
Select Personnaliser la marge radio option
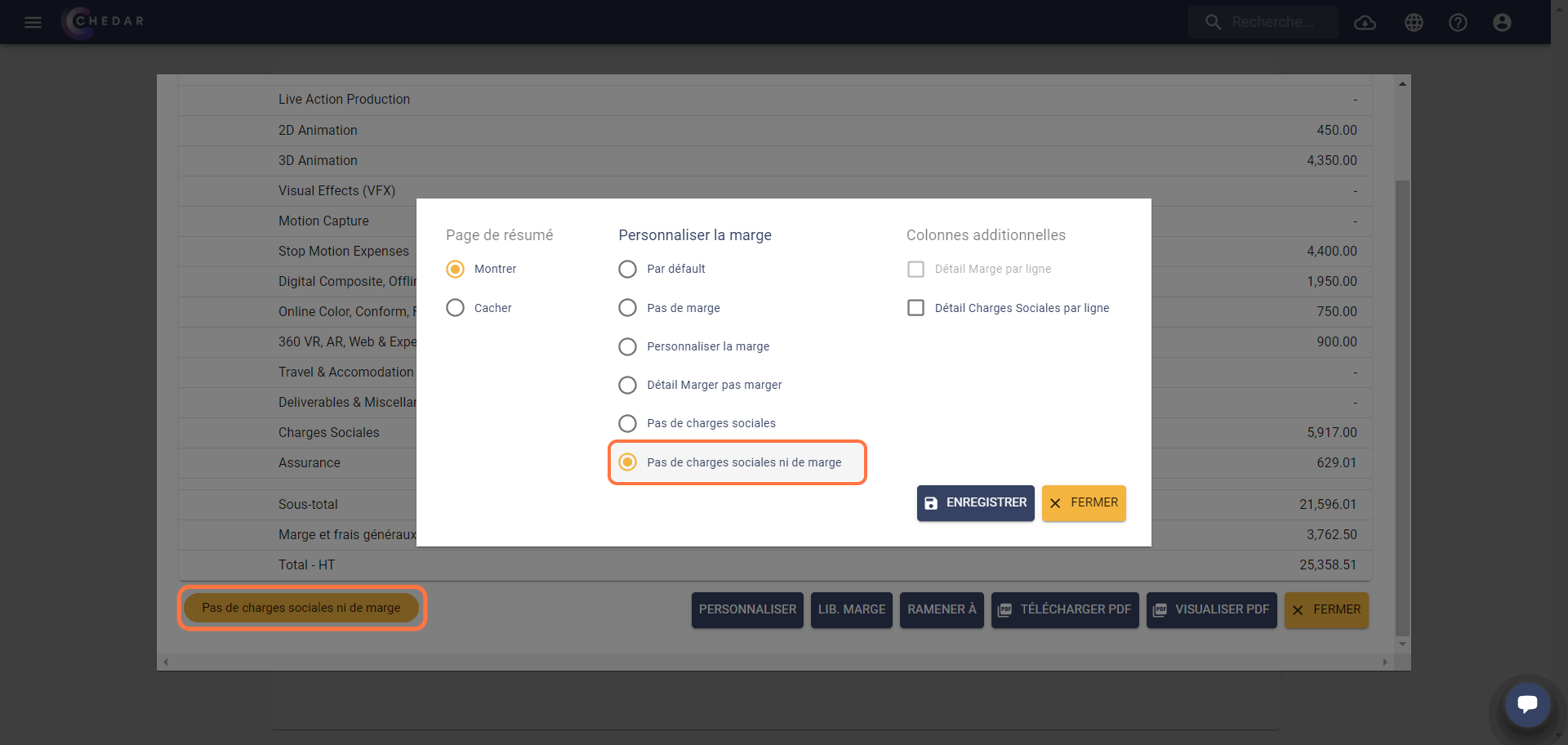coord(627,346)
